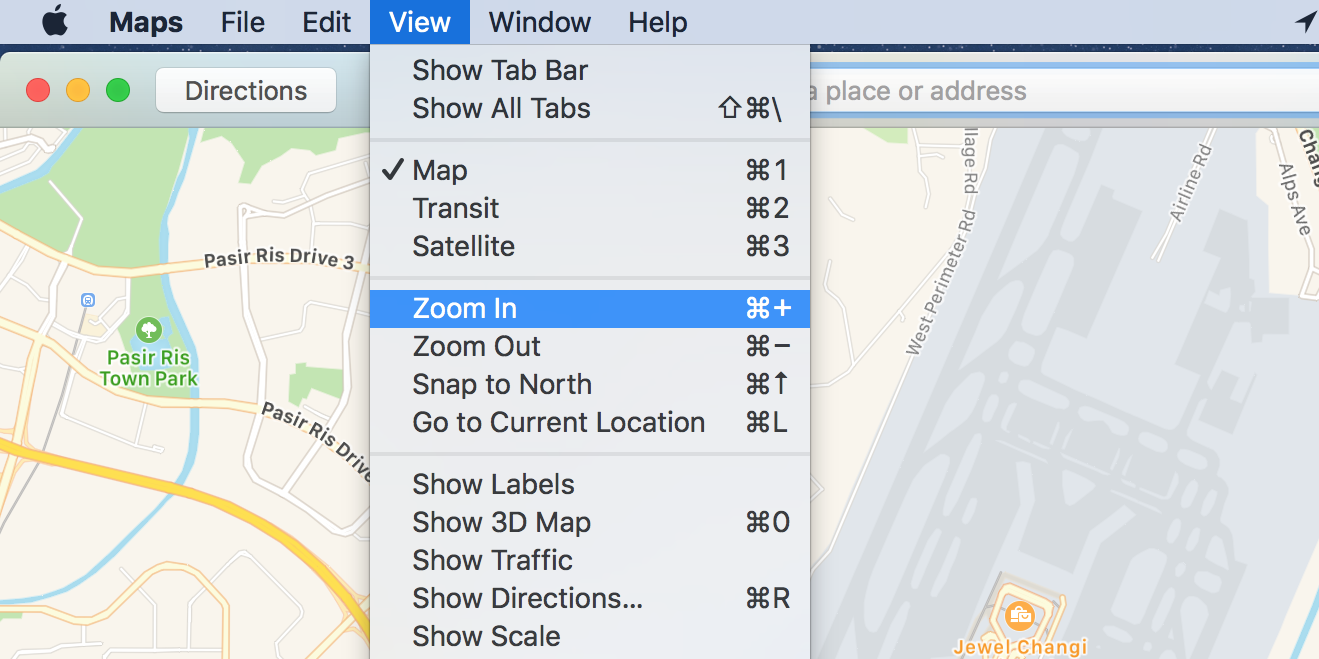Choose Snap to North

(x=501, y=384)
